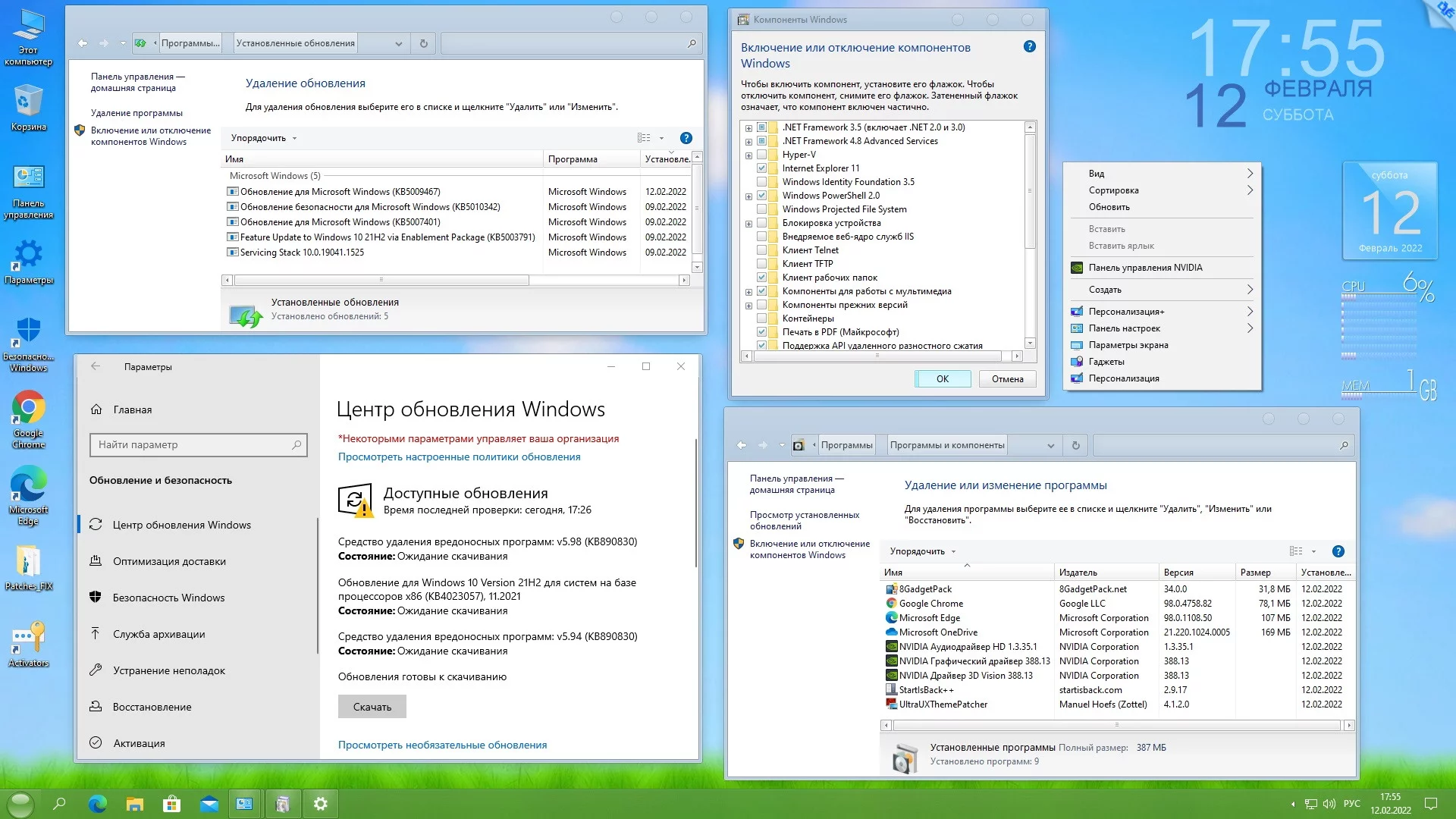Expand .NET Framework 3.5 tree node
1456x819 pixels.
(x=748, y=128)
